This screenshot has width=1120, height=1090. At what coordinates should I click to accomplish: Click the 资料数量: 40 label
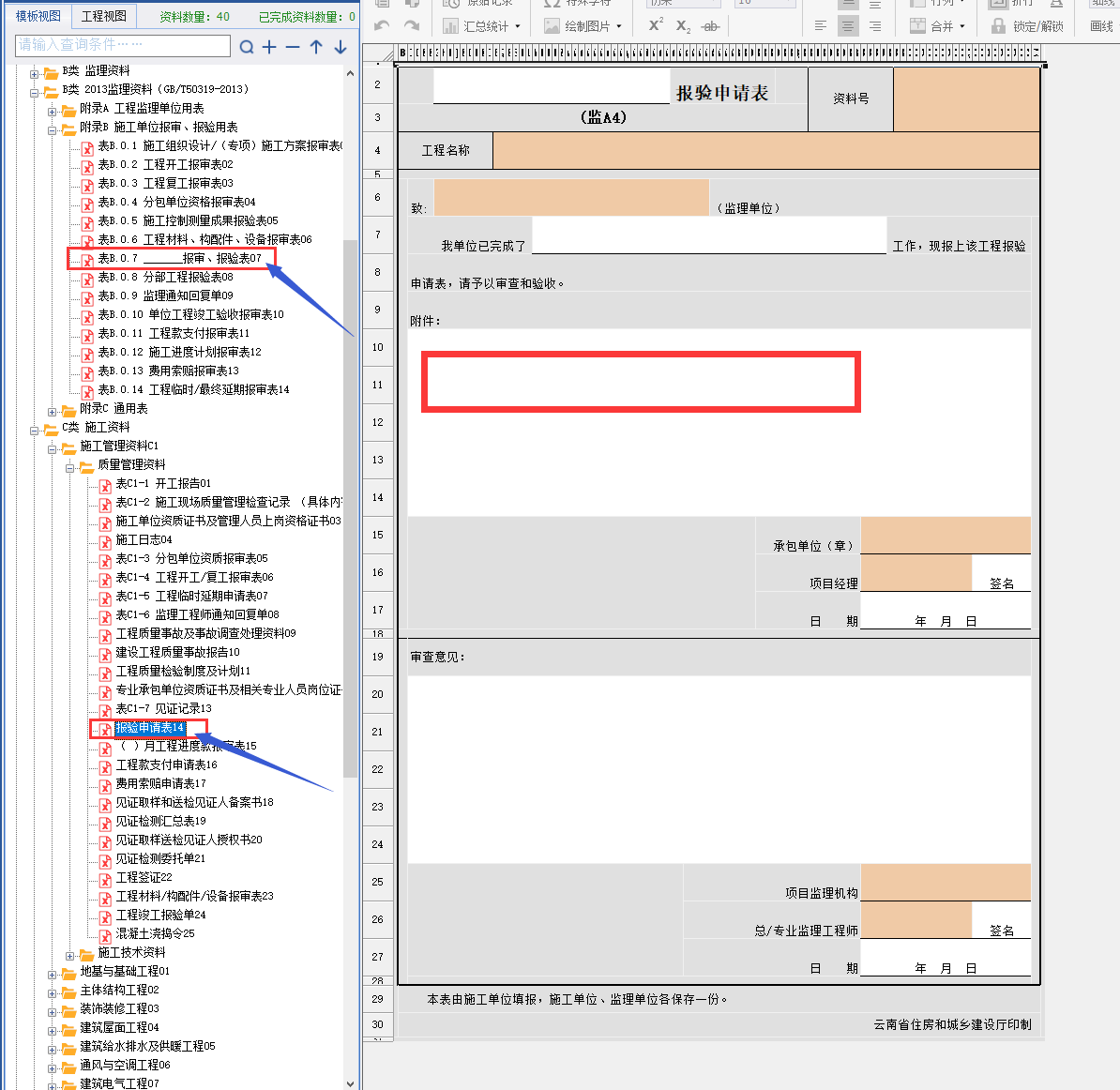click(194, 17)
